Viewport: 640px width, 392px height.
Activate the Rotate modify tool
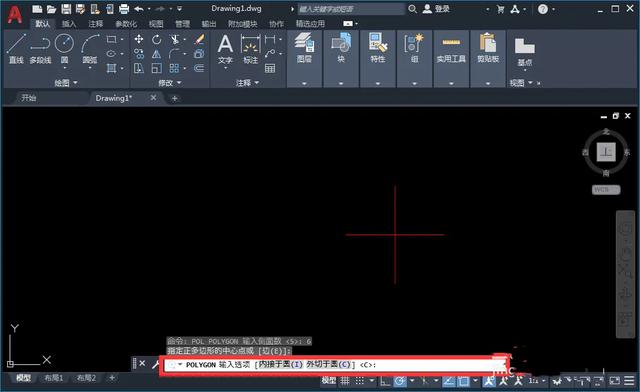point(156,39)
